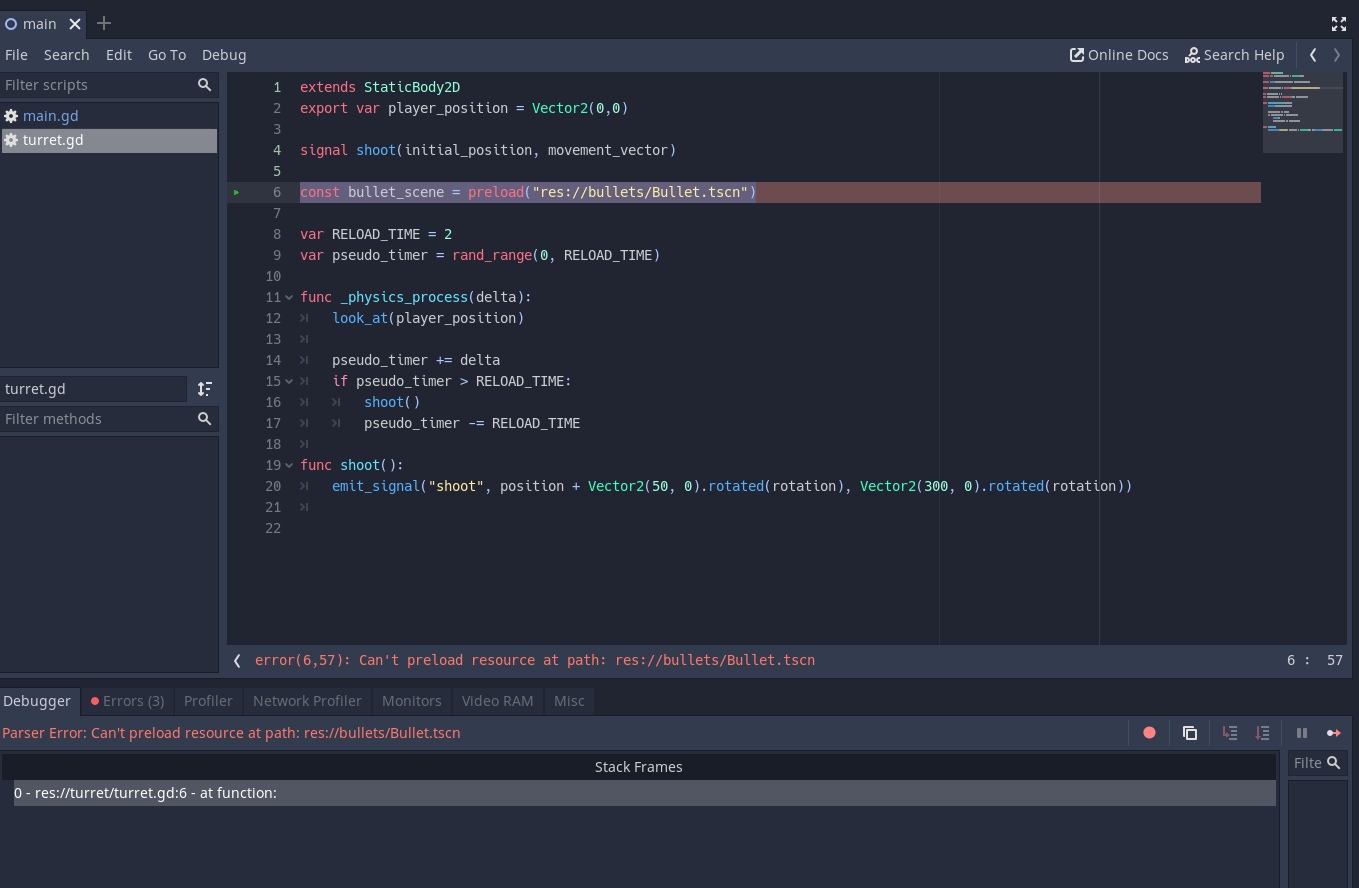
Task: Fold the if block on line 15
Action: [288, 381]
